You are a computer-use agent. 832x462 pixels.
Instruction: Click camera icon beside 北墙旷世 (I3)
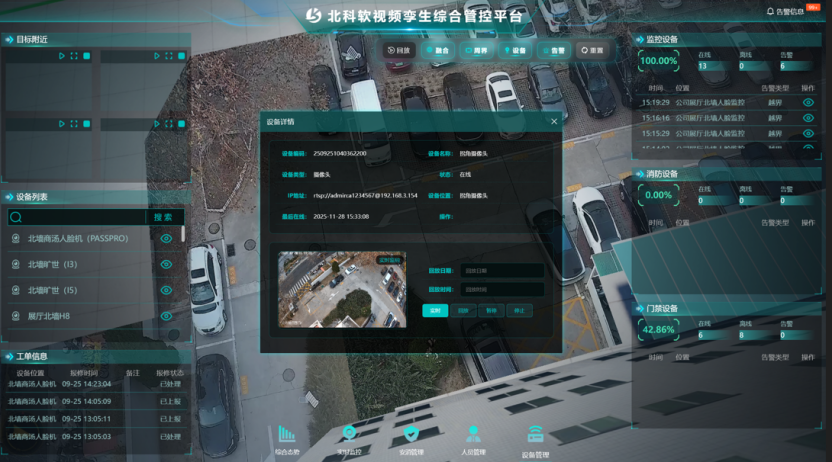pos(16,264)
